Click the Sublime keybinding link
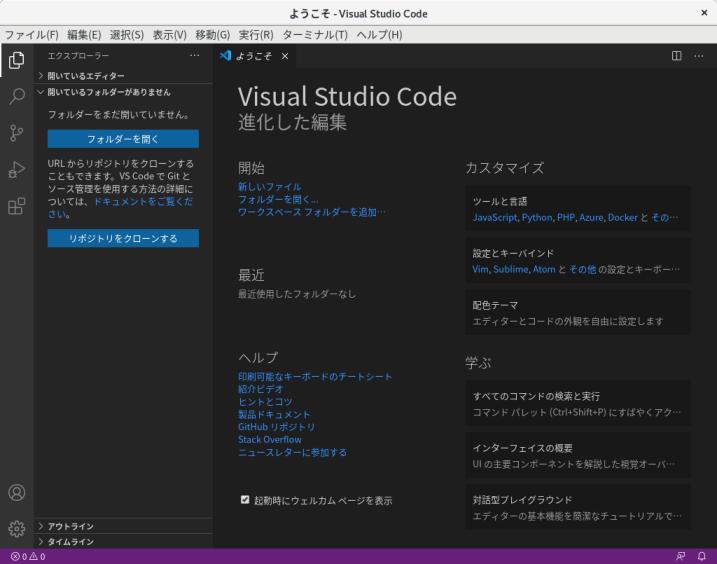The image size is (717, 564). point(511,269)
